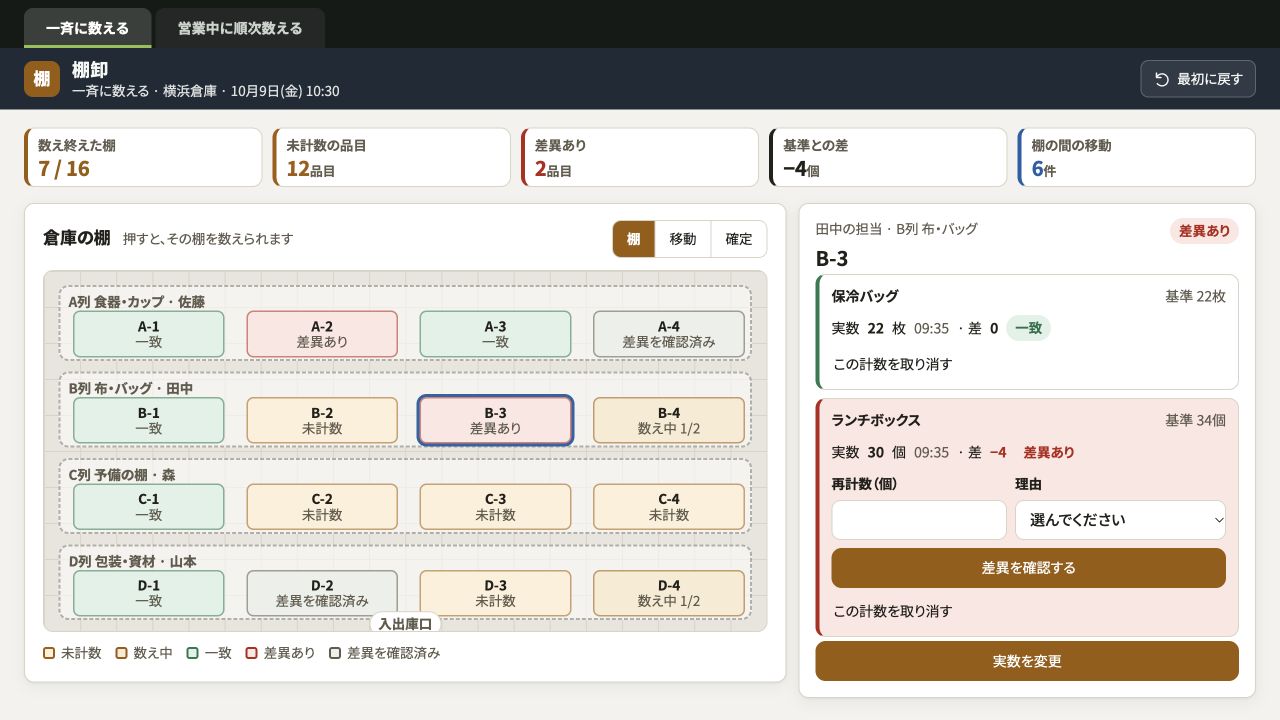Switch to 営業中に順次数える tab
The image size is (1280, 720).
(240, 28)
